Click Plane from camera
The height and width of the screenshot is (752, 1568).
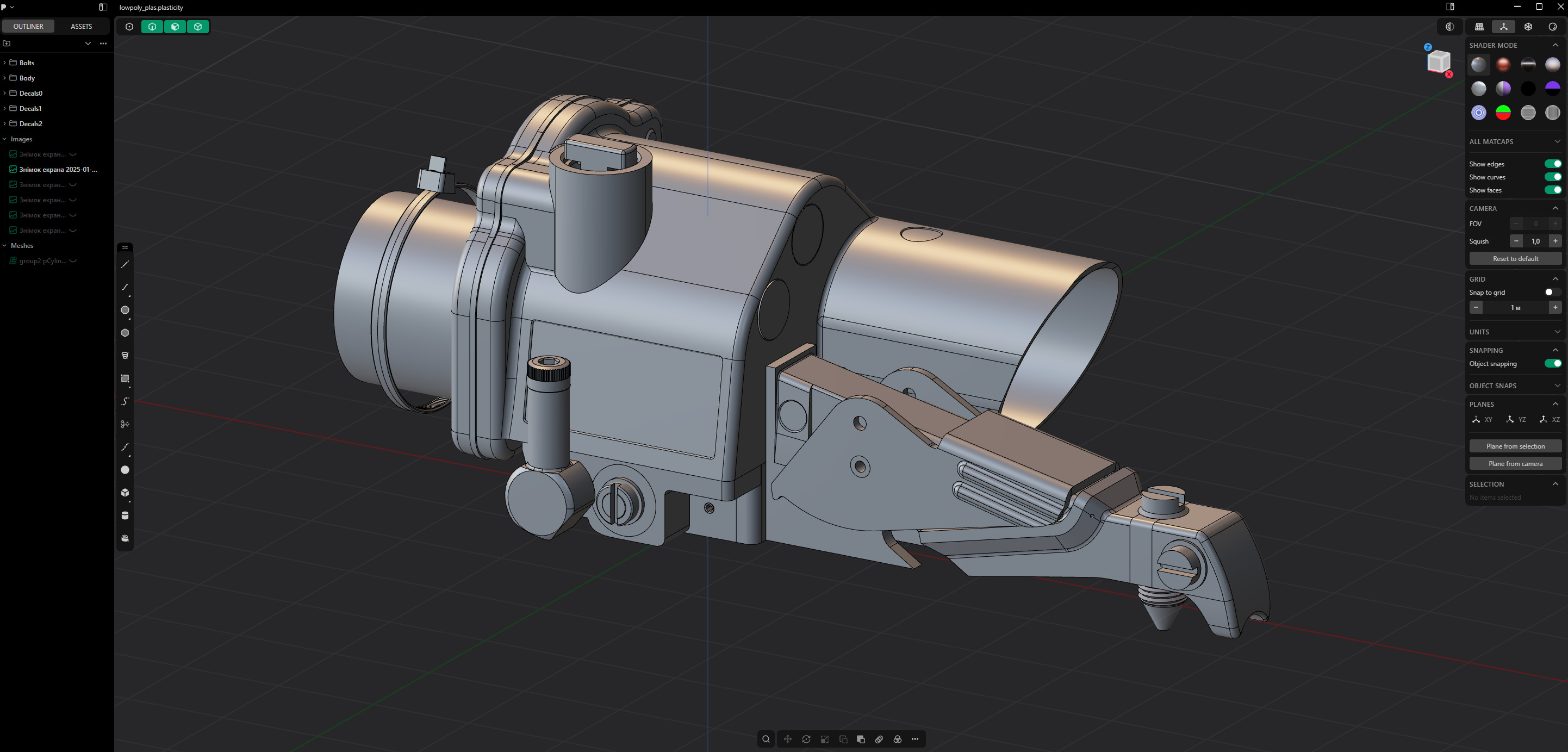tap(1515, 464)
